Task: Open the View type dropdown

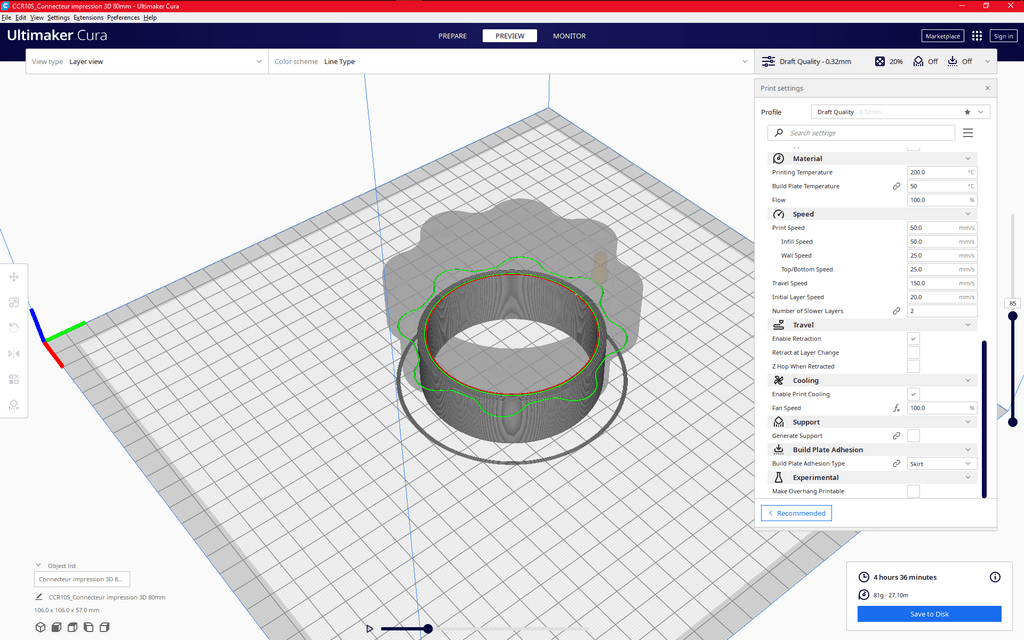Action: pos(147,61)
